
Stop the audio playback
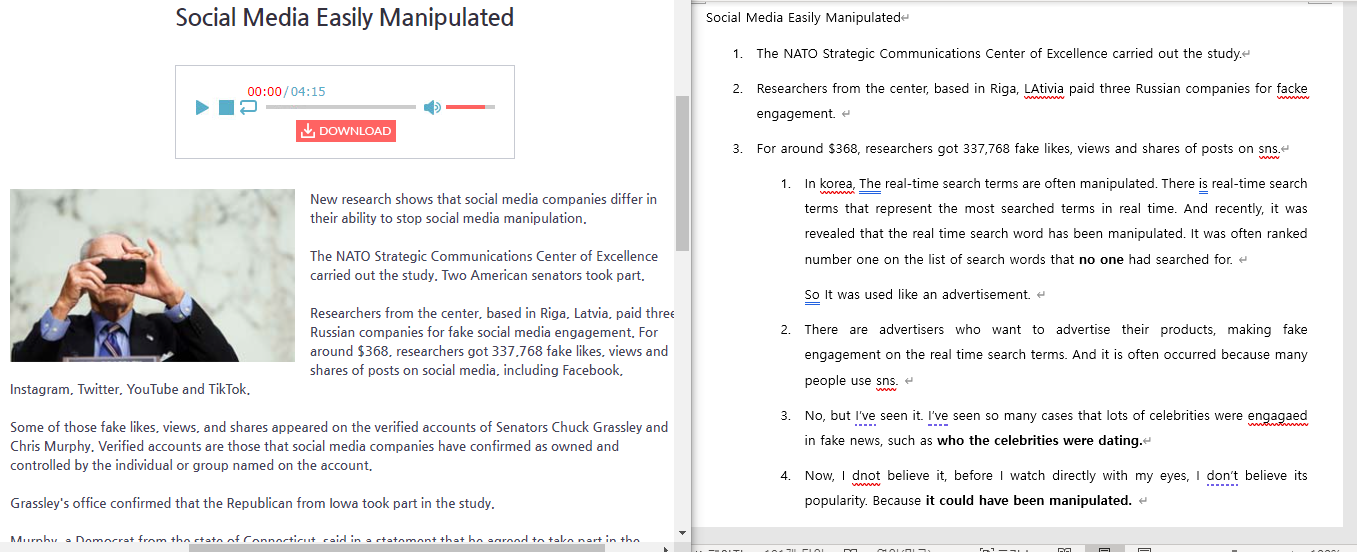pos(226,107)
